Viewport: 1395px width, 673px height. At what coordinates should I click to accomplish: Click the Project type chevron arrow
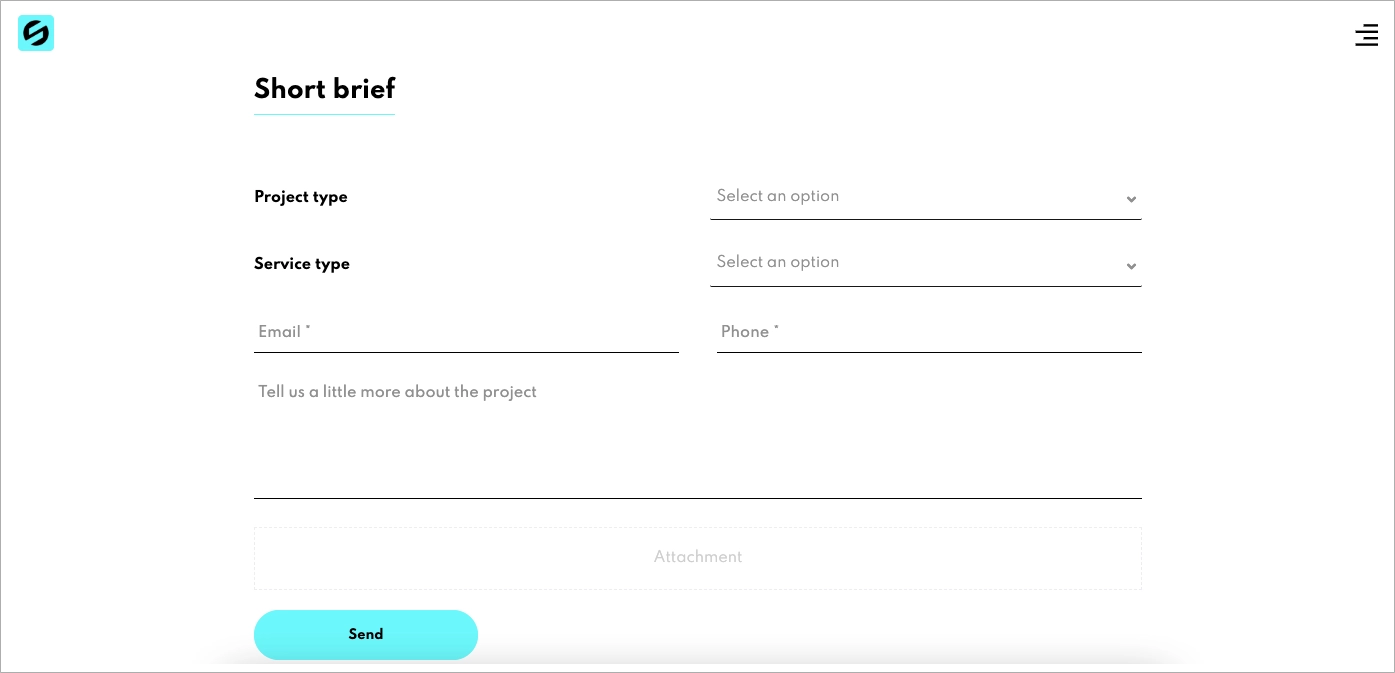click(x=1131, y=200)
